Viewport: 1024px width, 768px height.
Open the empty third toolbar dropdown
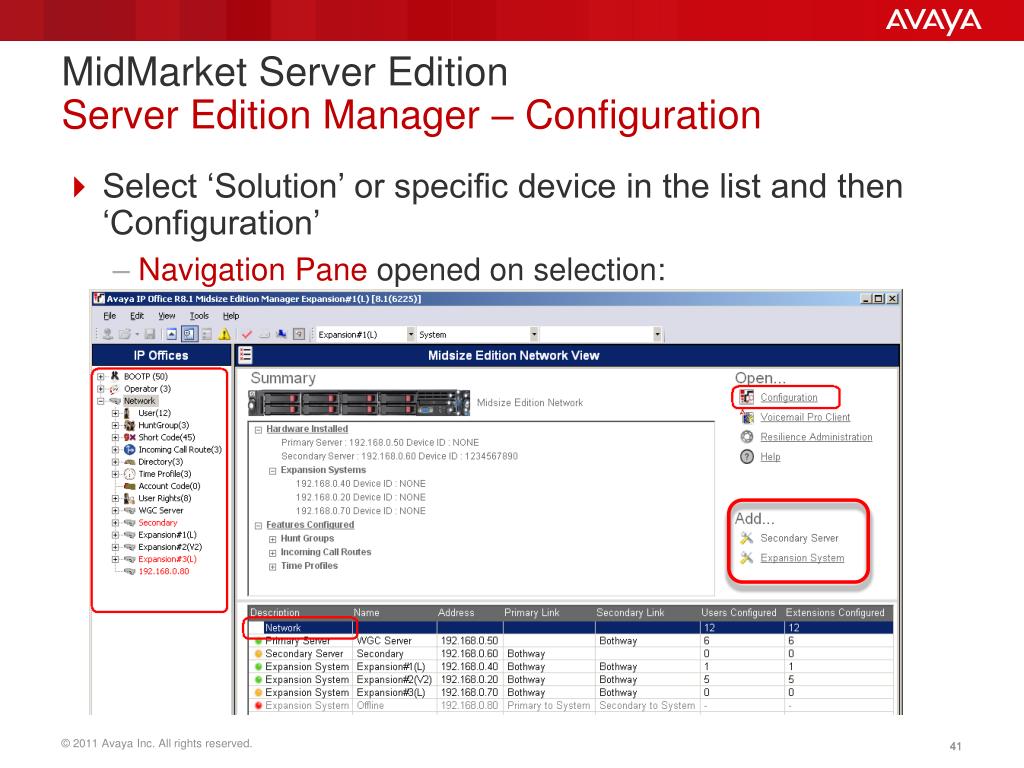point(657,334)
